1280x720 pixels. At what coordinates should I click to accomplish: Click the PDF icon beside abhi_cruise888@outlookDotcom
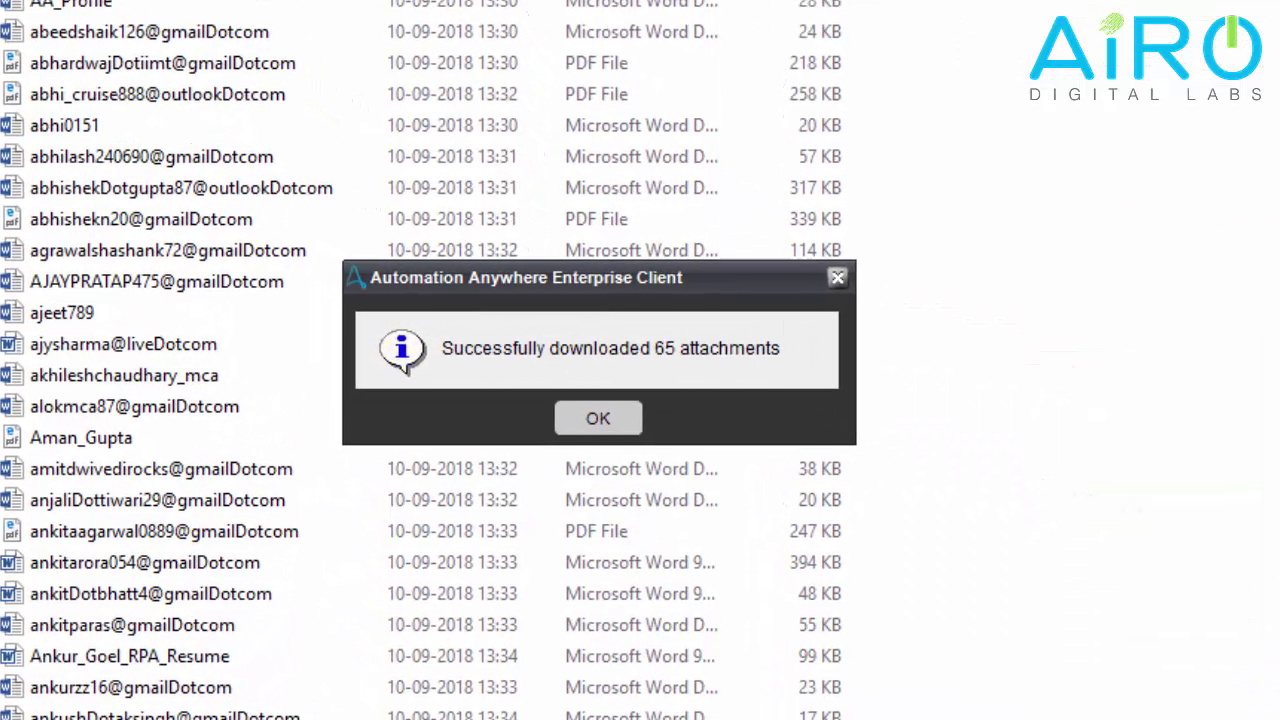11,94
